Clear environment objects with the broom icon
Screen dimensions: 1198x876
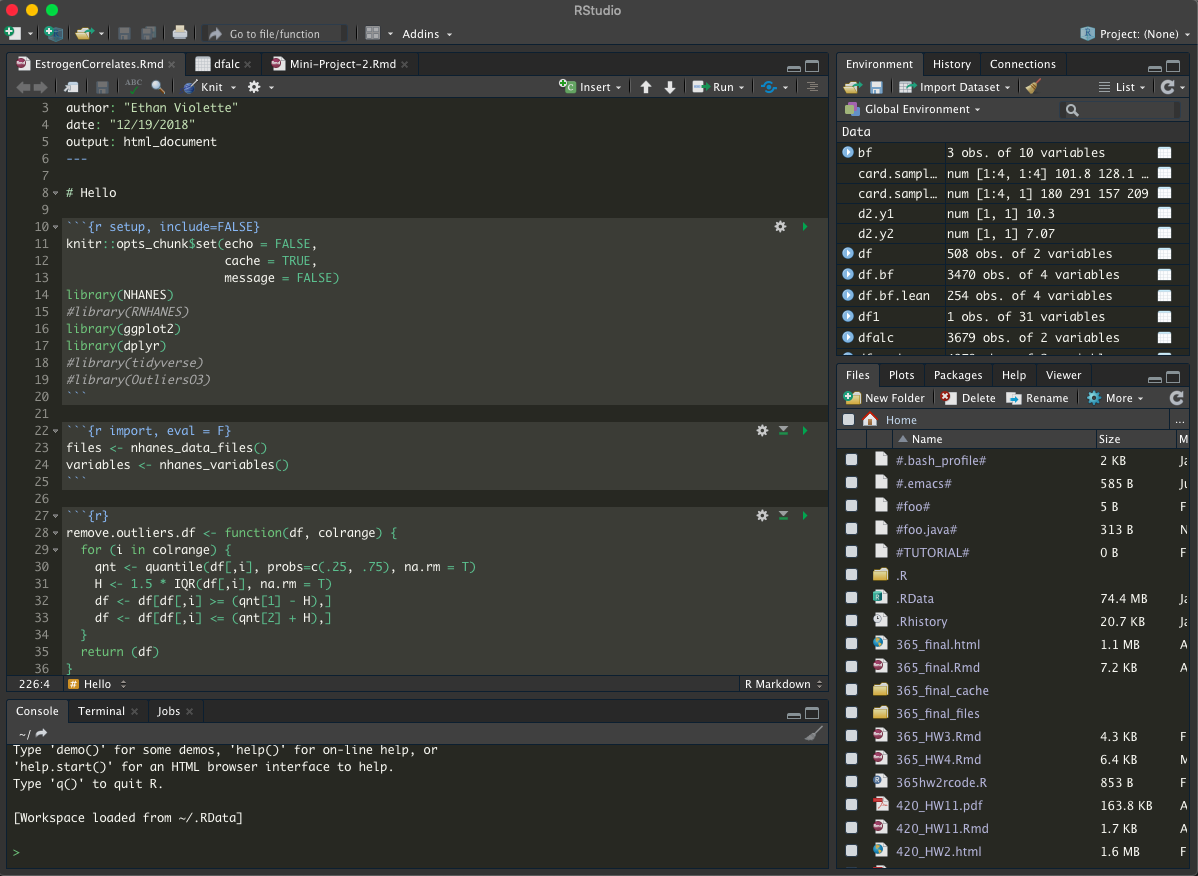coord(1034,86)
